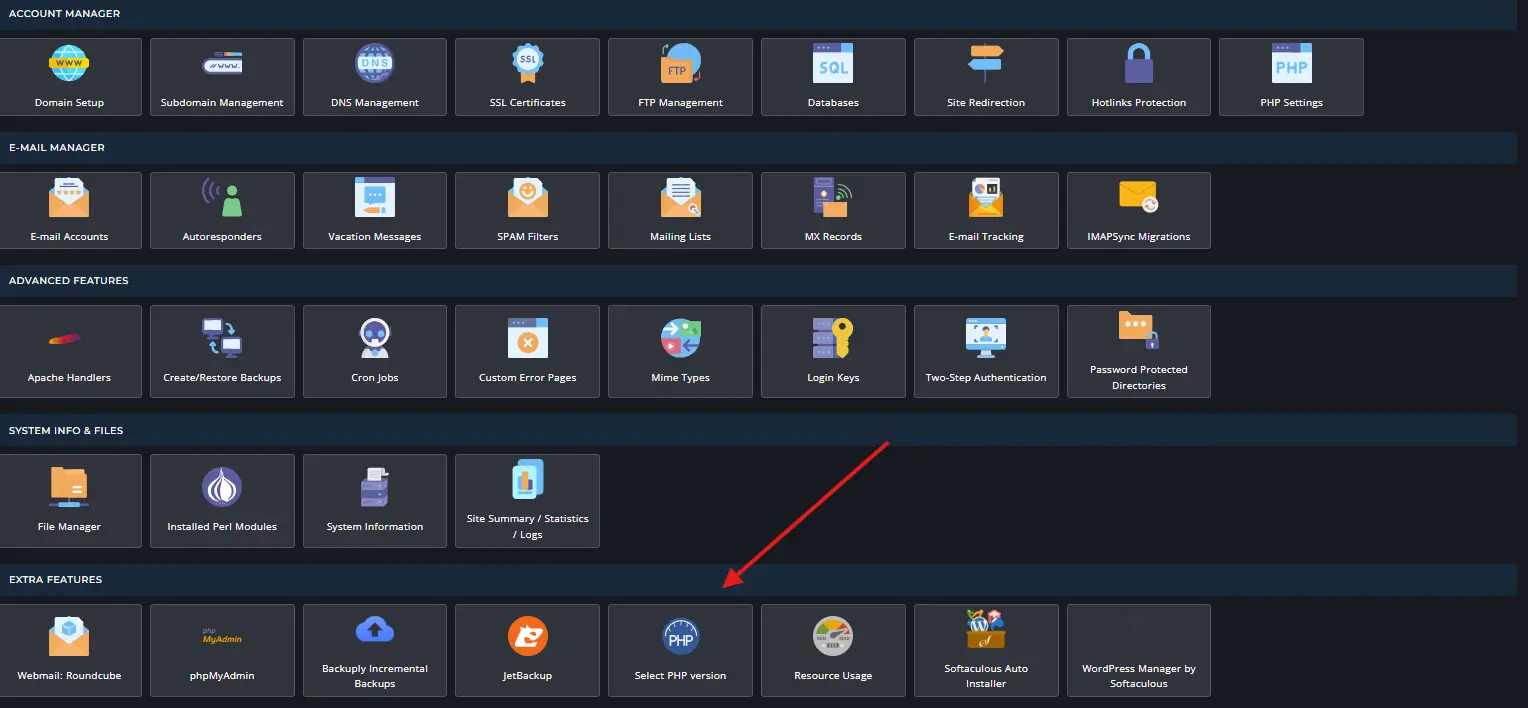Open WordPress Manager by Softaculous
This screenshot has height=708, width=1528.
[1139, 650]
